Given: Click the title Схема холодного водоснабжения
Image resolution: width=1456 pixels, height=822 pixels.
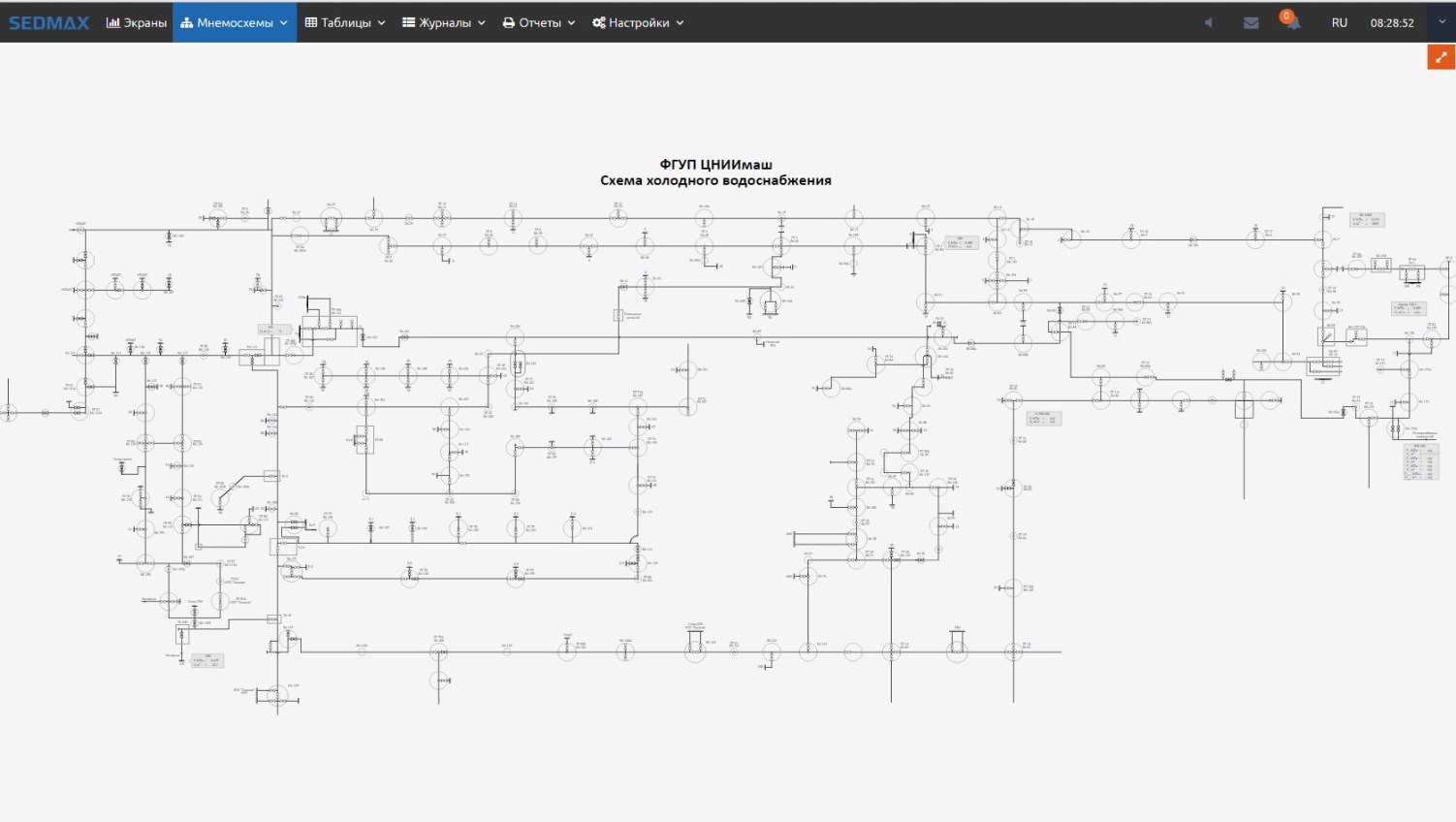Looking at the screenshot, I should pyautogui.click(x=715, y=180).
